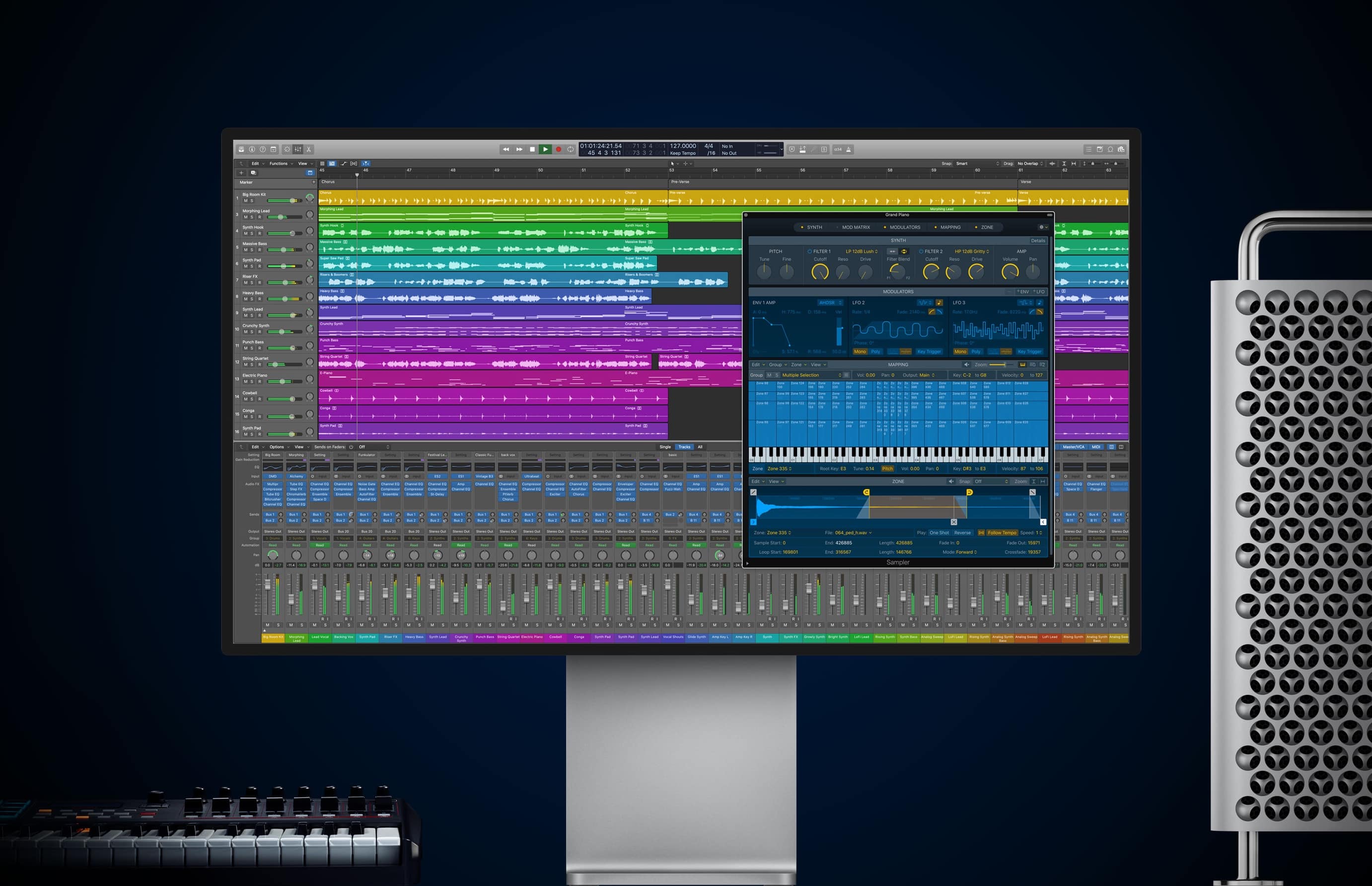This screenshot has width=1372, height=886.
Task: Expand the AHDSR envelope type dropdown
Action: point(830,302)
